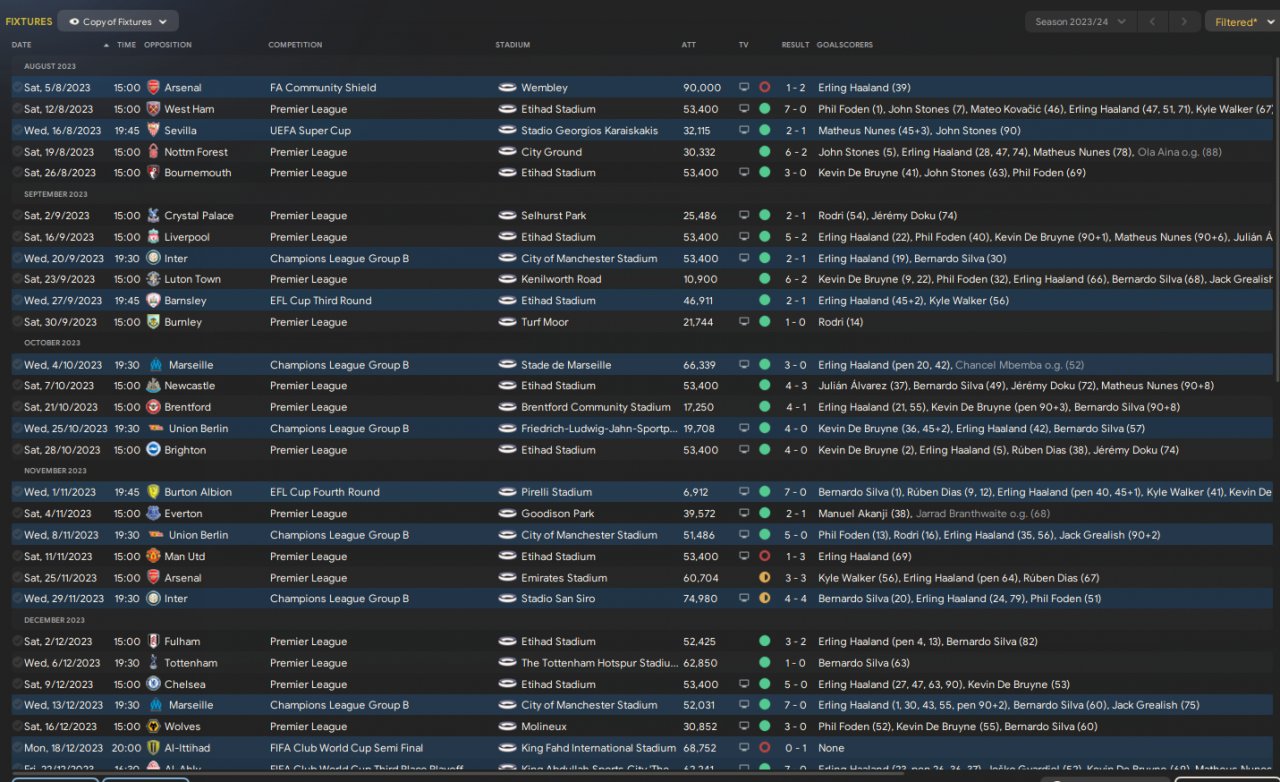Click the 7 - 0 result against West Ham

coord(796,109)
